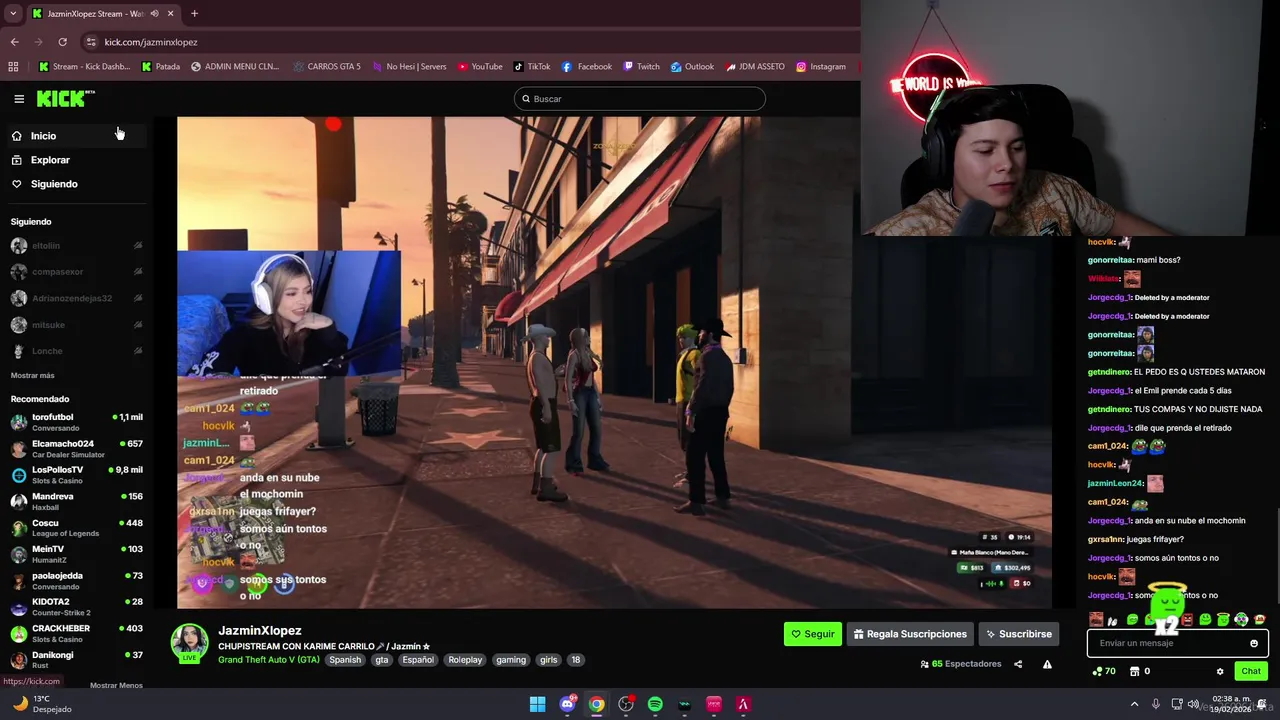Click the green Chat send button
Viewport: 1280px width, 720px height.
coord(1250,671)
